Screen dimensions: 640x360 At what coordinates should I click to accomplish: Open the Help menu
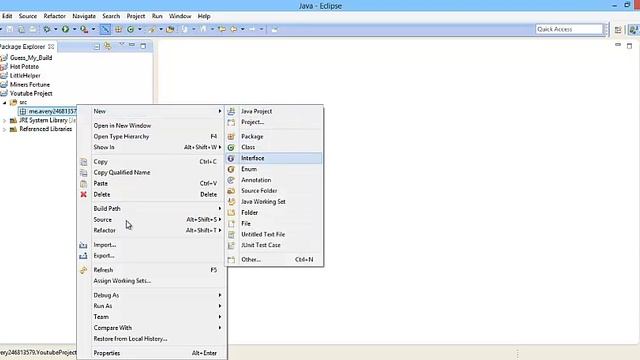tap(204, 16)
